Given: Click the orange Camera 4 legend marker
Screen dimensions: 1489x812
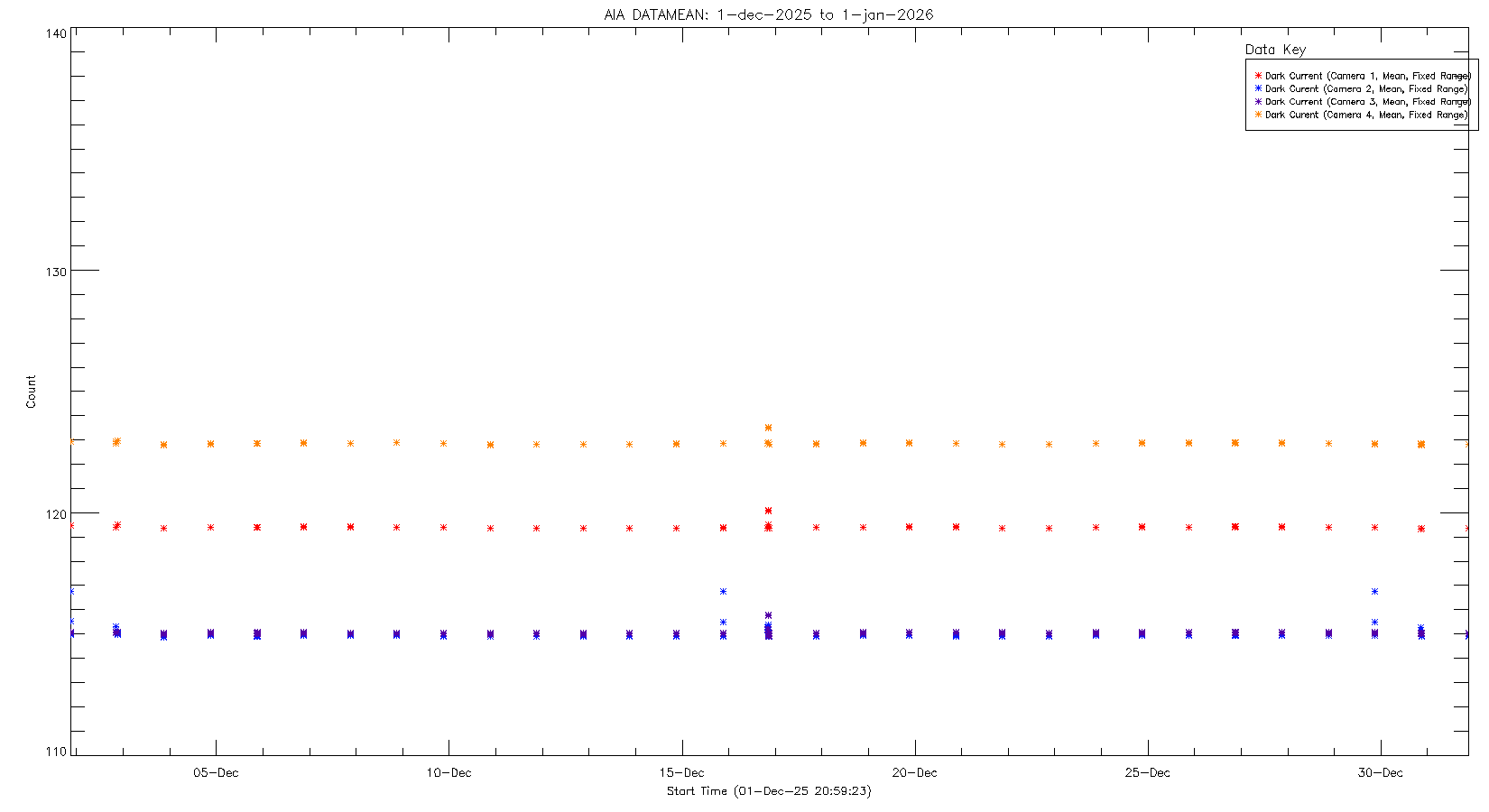Looking at the screenshot, I should point(1258,115).
